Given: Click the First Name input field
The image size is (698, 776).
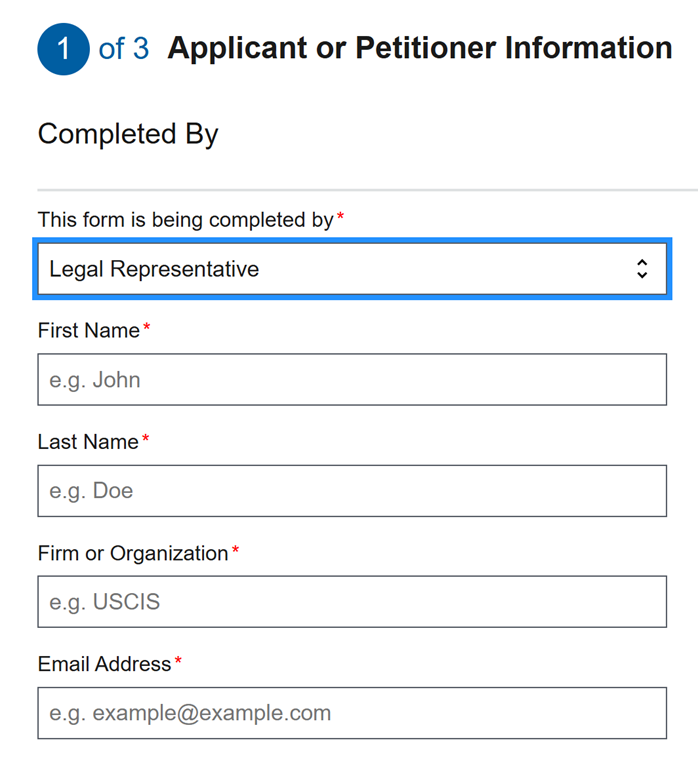Looking at the screenshot, I should point(352,380).
